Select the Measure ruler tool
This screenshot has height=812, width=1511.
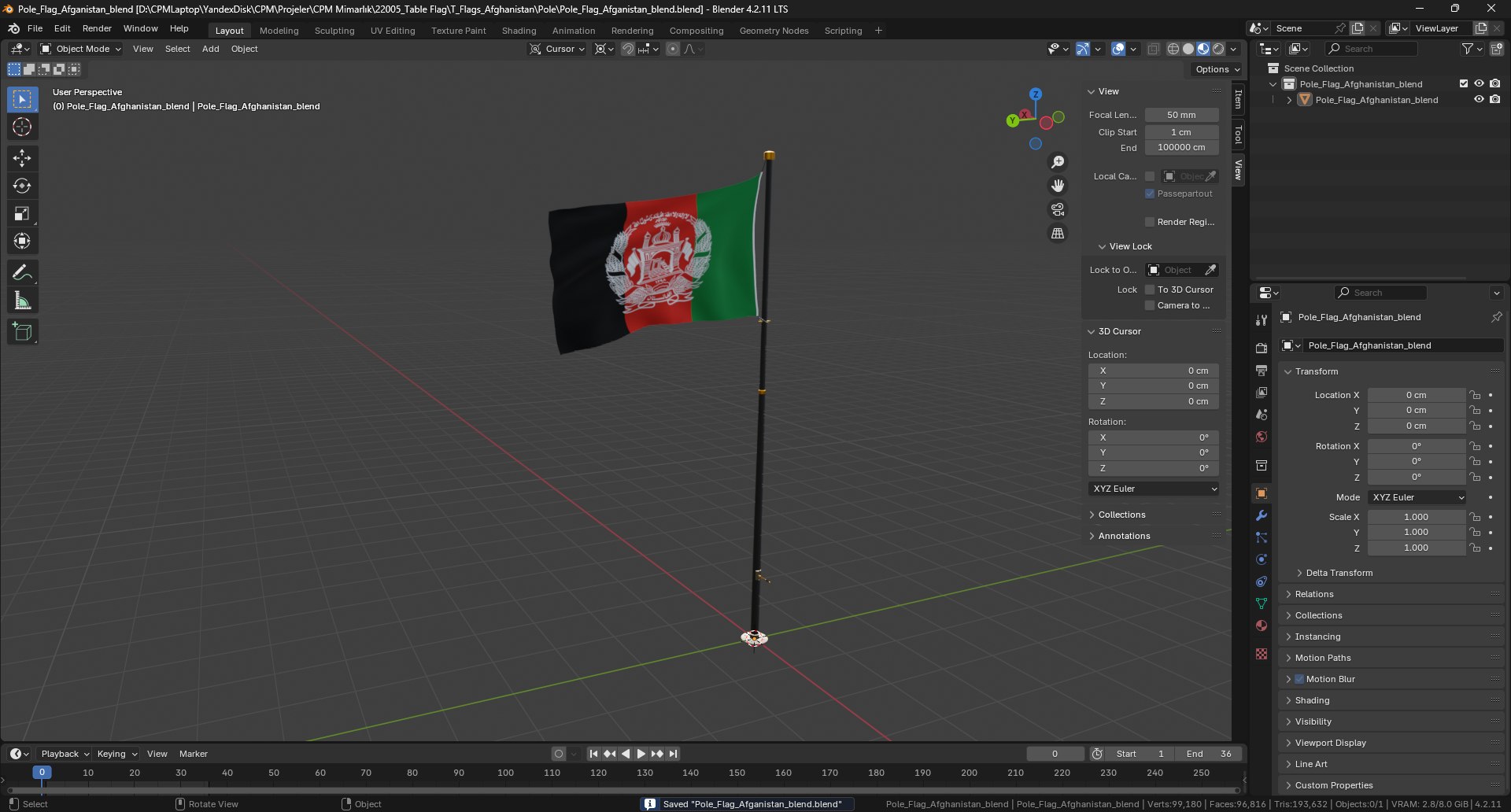22,300
